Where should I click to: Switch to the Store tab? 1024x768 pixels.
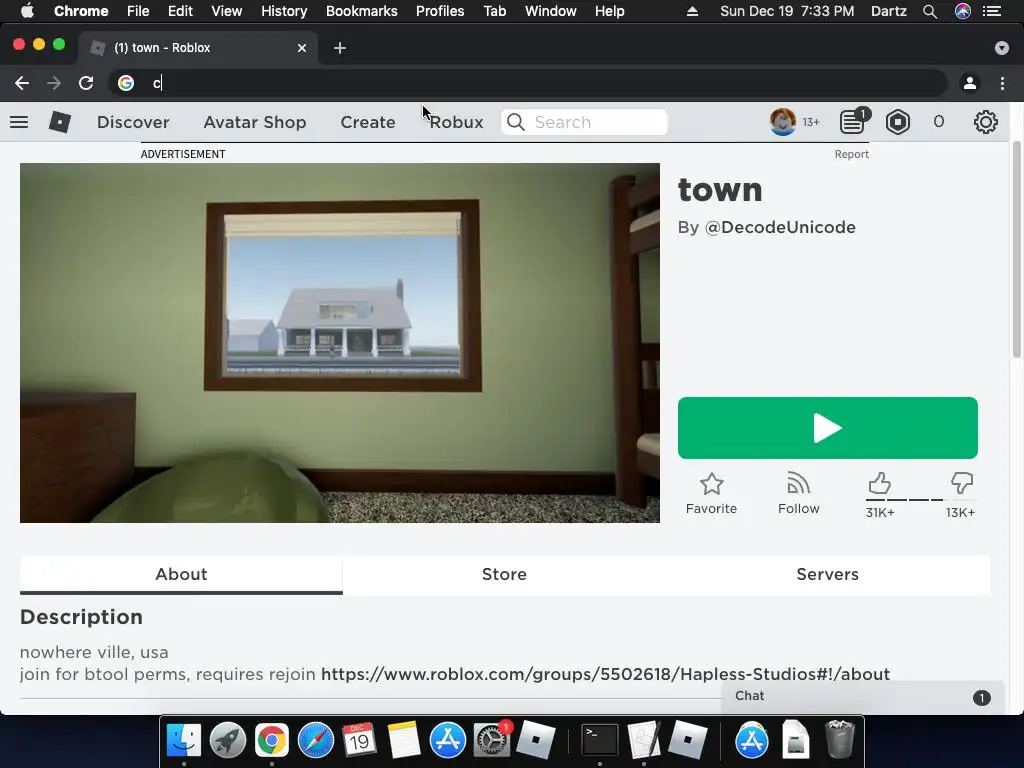click(x=504, y=574)
